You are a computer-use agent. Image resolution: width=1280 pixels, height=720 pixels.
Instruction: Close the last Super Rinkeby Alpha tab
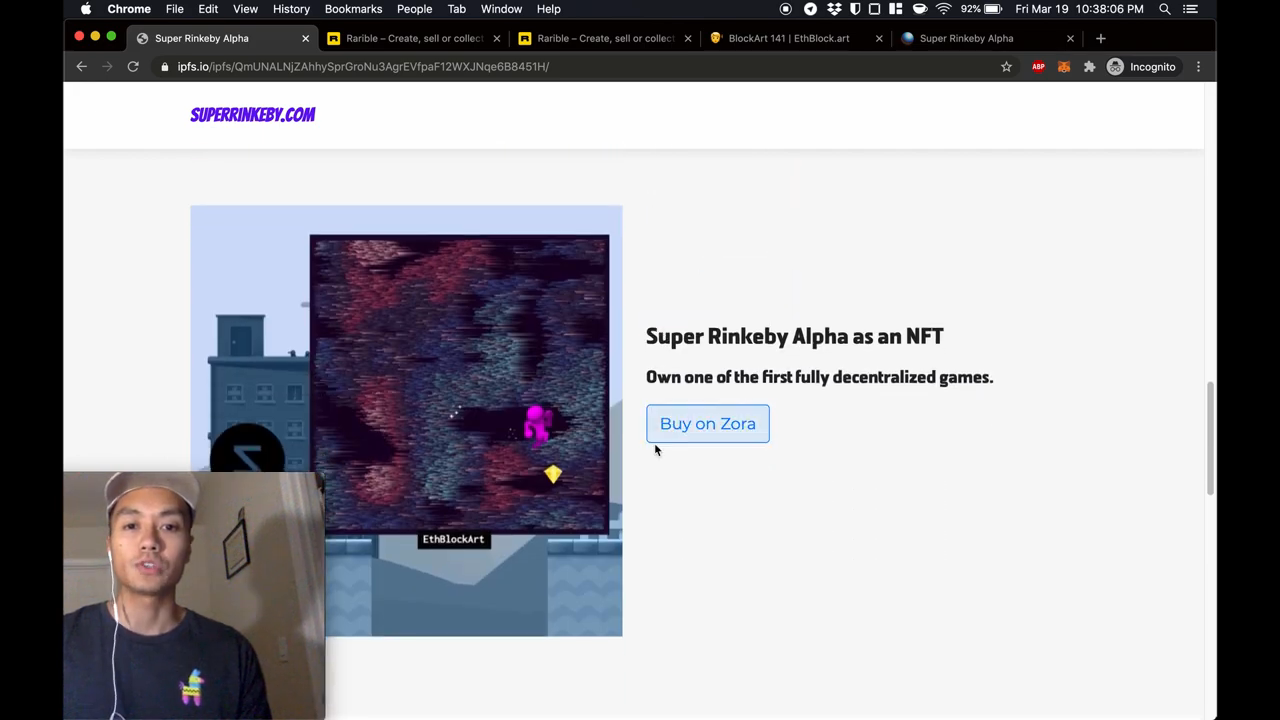[x=1070, y=38]
